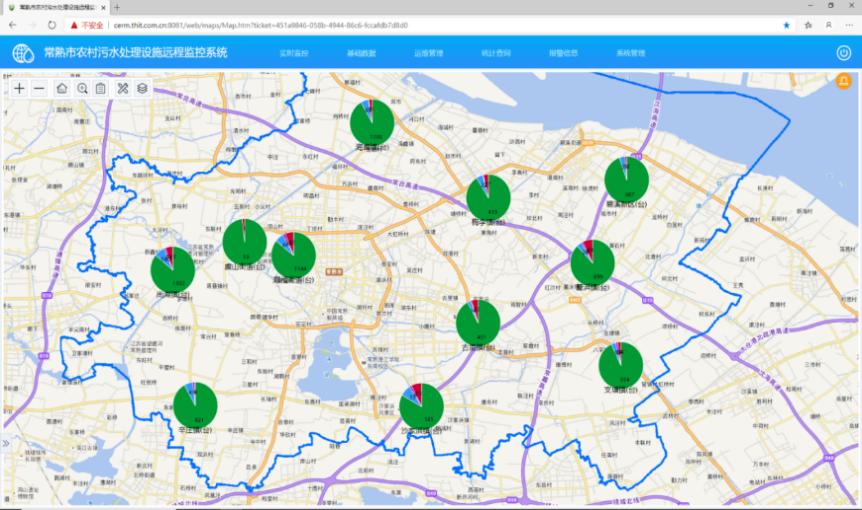Open the 实时监控 menu

pyautogui.click(x=293, y=53)
